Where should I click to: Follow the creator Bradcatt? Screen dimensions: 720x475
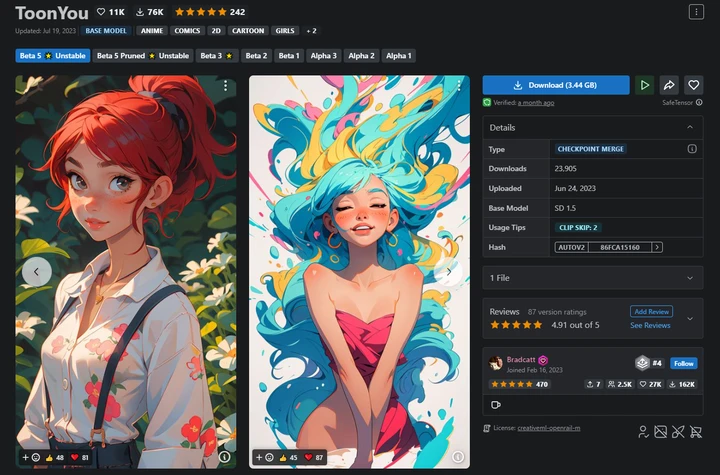(x=684, y=363)
